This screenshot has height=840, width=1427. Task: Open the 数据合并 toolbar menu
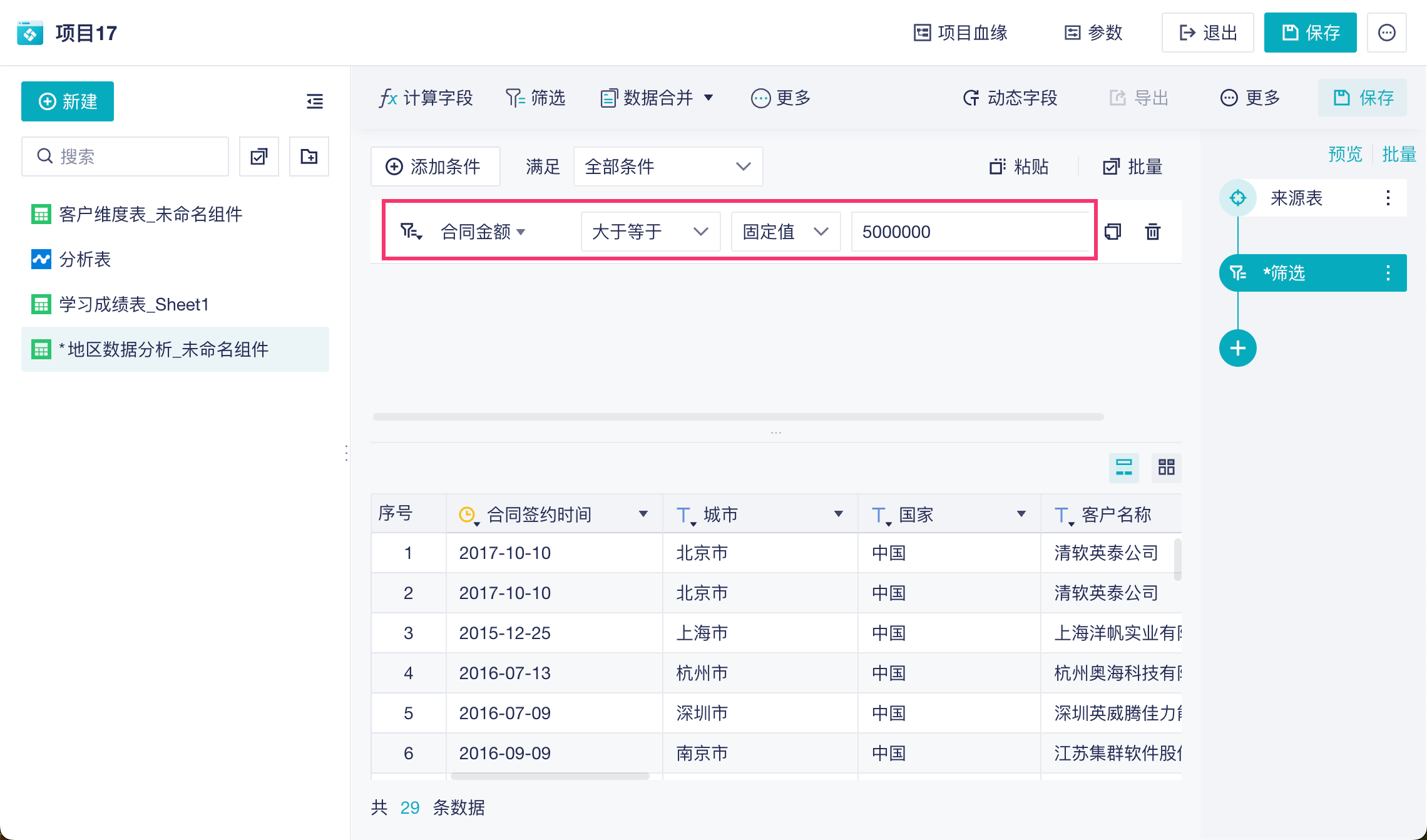(x=657, y=98)
